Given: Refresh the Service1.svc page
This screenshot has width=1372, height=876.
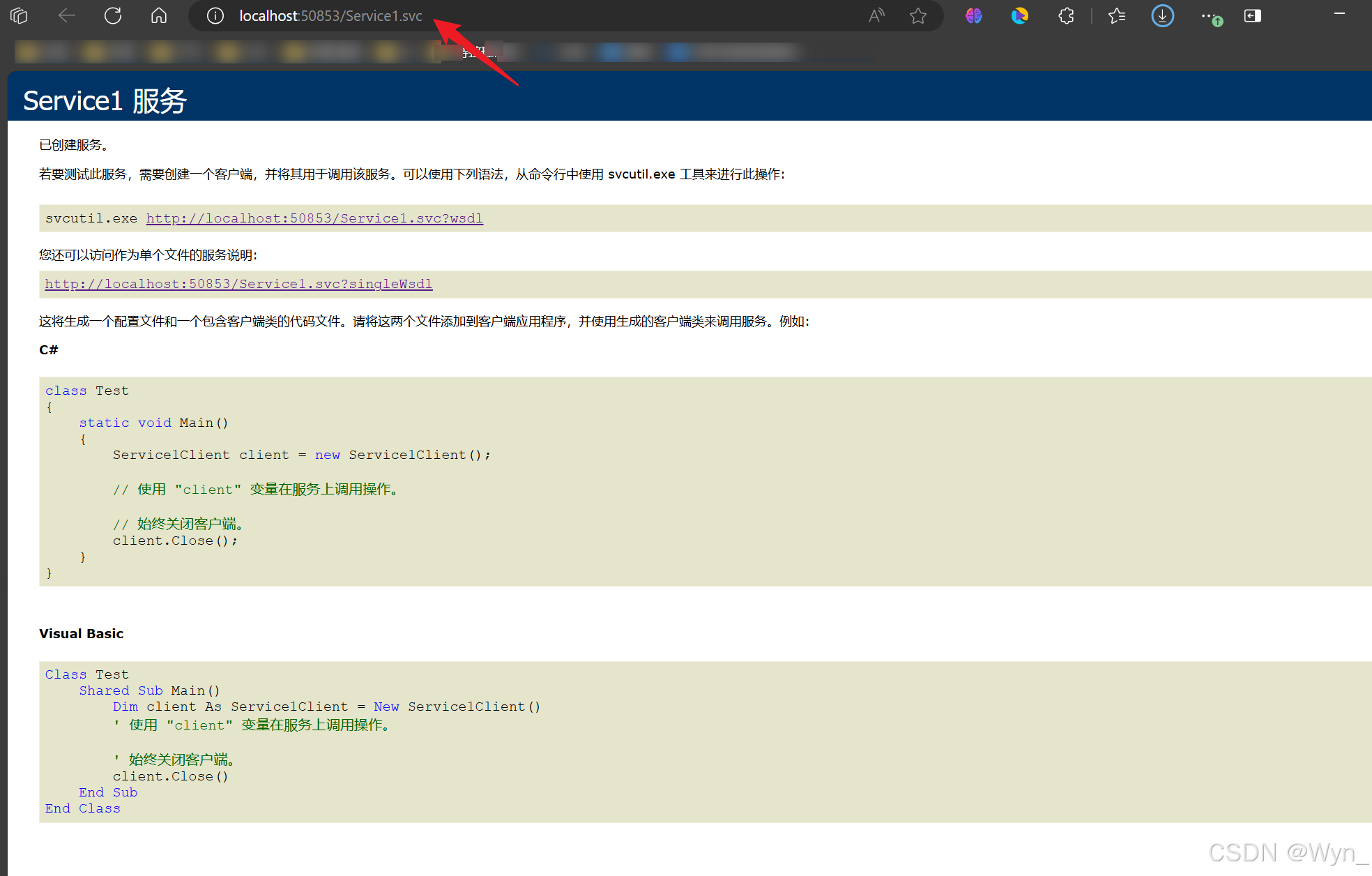Looking at the screenshot, I should [x=113, y=15].
